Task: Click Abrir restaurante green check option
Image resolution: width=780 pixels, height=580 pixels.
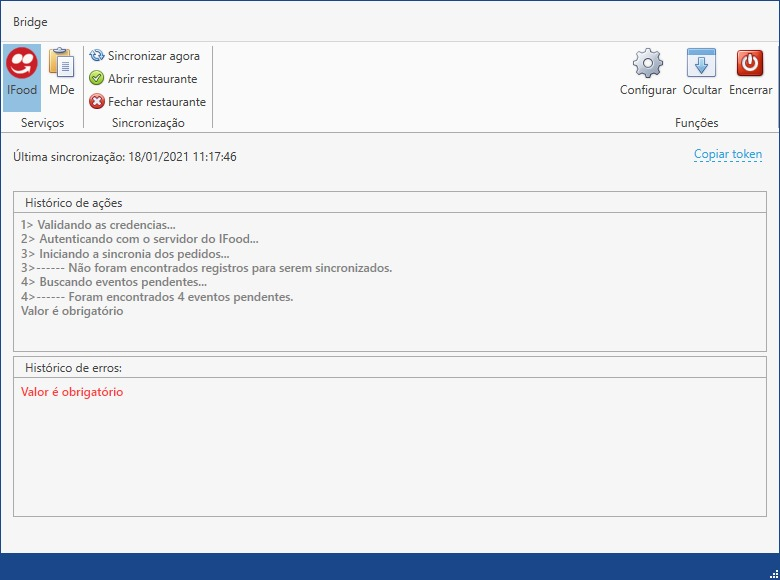Action: [x=143, y=79]
